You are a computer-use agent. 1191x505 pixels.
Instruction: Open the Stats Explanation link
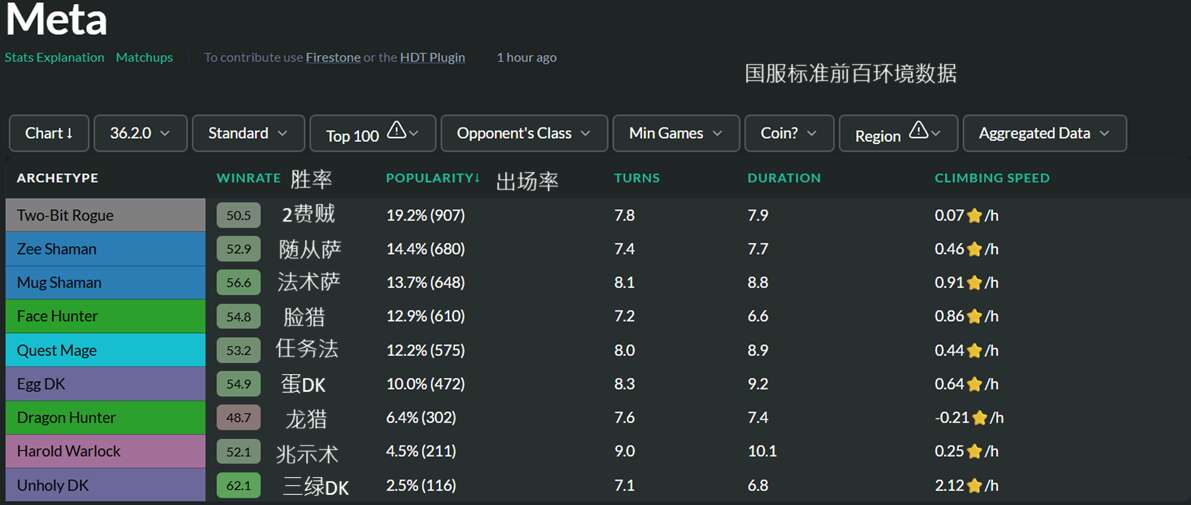click(54, 58)
